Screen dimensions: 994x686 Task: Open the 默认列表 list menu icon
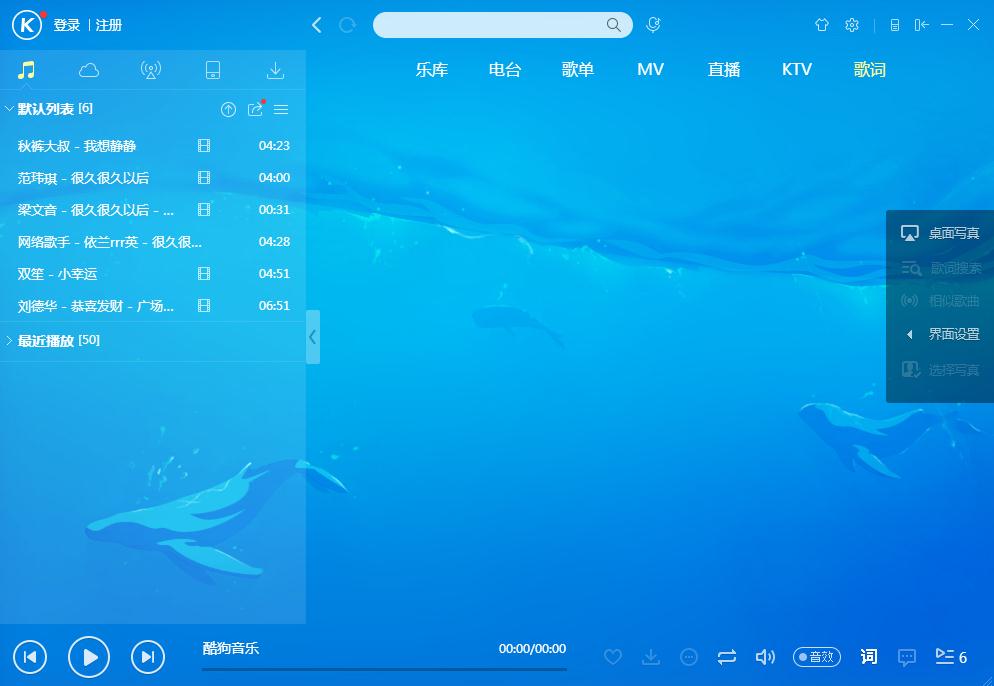[281, 110]
